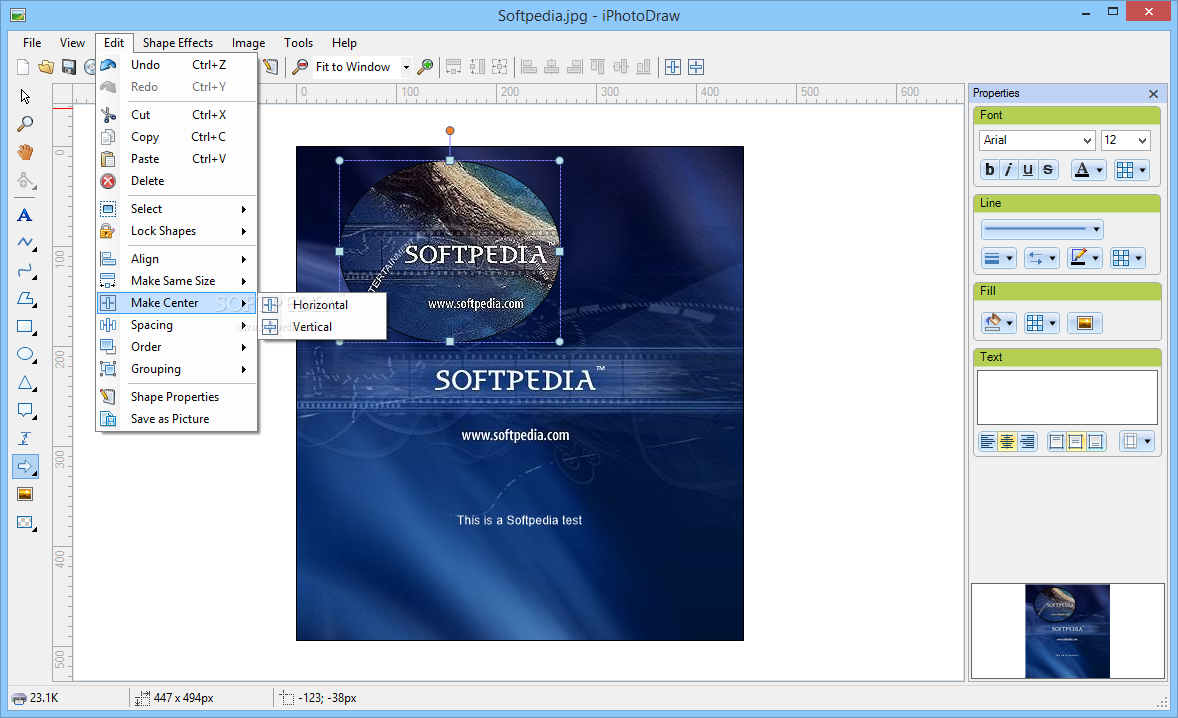Select the block arrow shape tool
The height and width of the screenshot is (718, 1178).
point(25,466)
